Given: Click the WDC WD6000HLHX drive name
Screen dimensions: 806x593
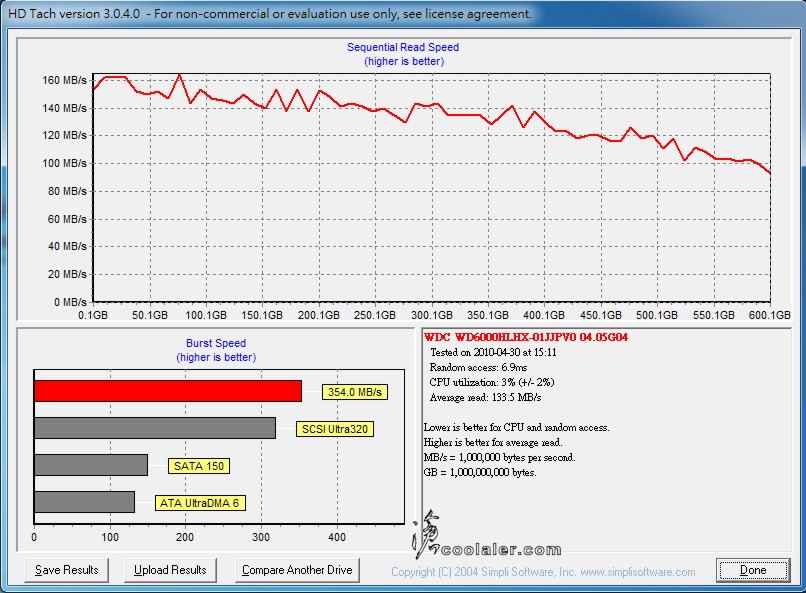Looking at the screenshot, I should click(x=525, y=338).
